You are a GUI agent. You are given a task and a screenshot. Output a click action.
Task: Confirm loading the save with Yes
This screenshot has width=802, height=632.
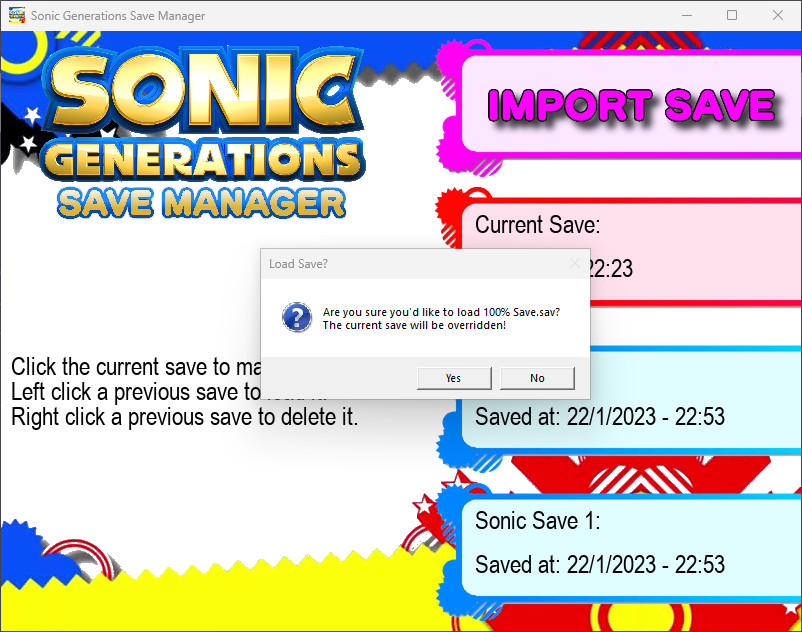point(453,378)
